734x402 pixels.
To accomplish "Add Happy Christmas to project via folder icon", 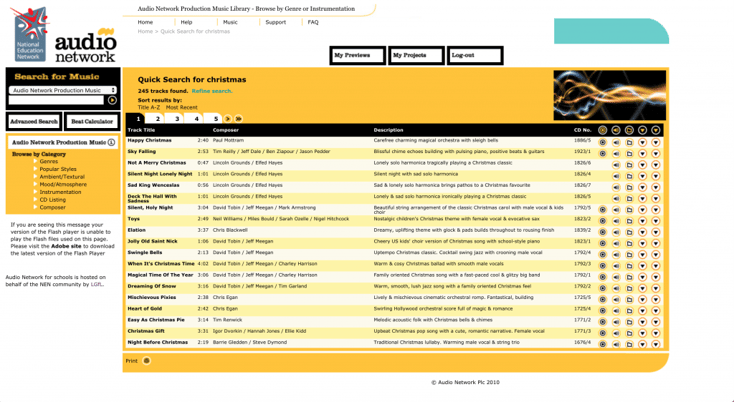I will click(629, 142).
